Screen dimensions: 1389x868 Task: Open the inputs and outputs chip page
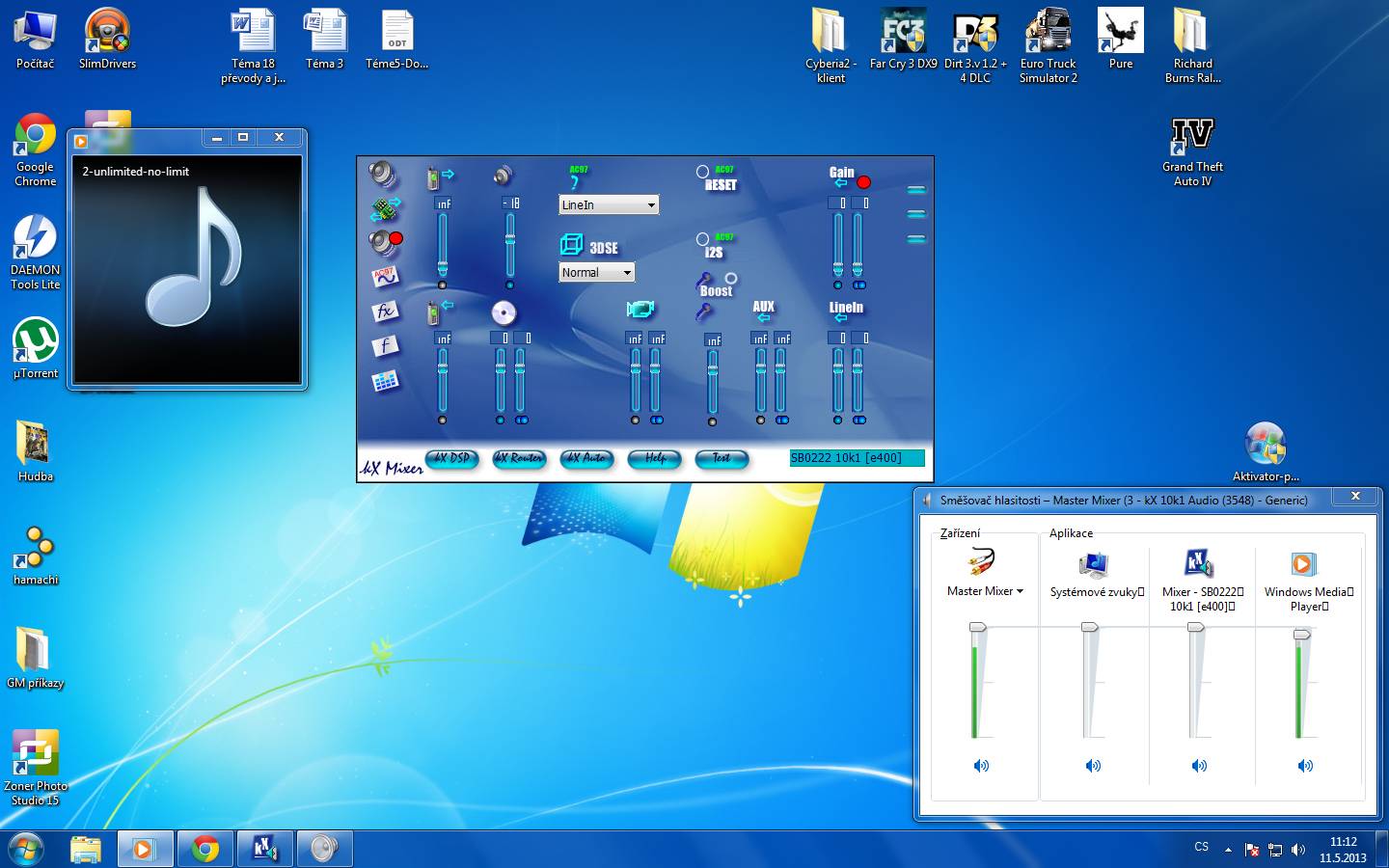click(x=385, y=207)
